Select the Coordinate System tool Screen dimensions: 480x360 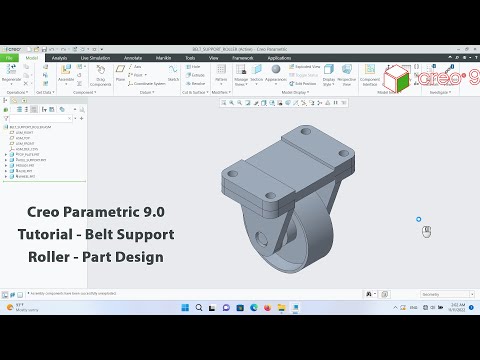[147, 83]
